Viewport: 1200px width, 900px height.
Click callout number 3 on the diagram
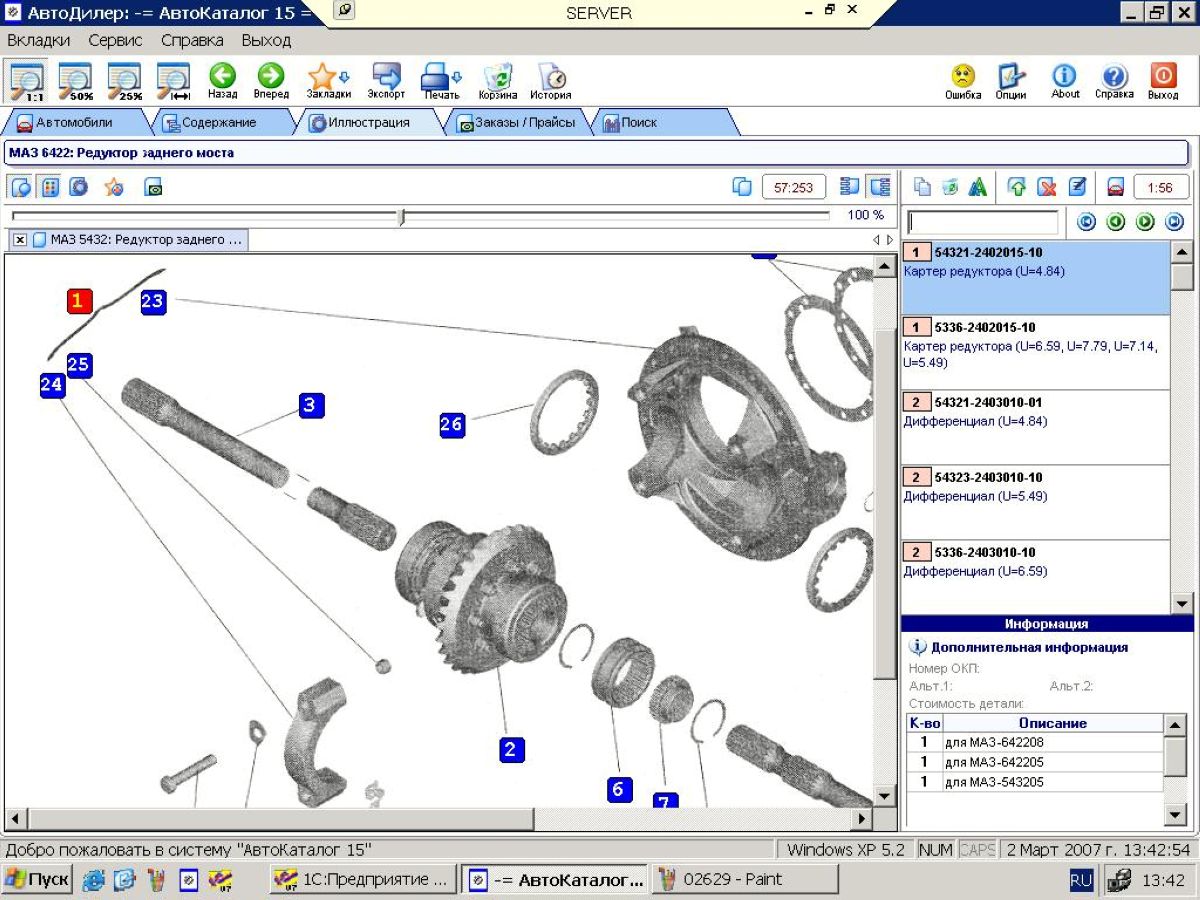point(312,405)
